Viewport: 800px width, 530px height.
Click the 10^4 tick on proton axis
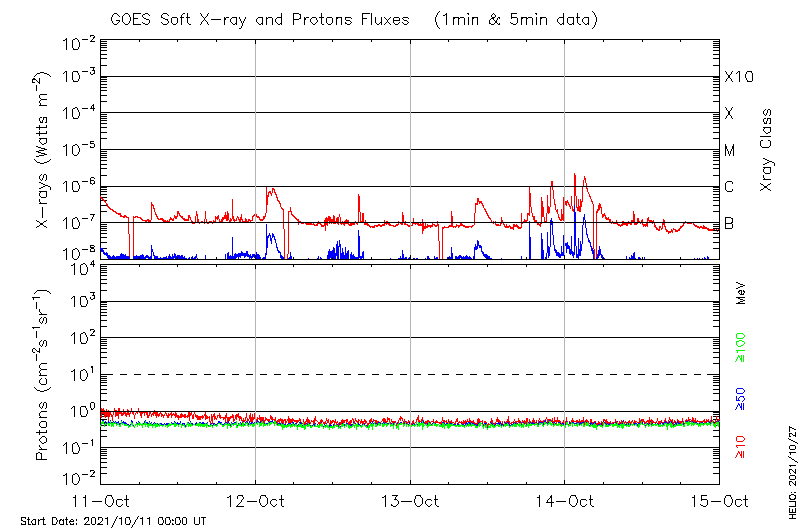click(81, 267)
